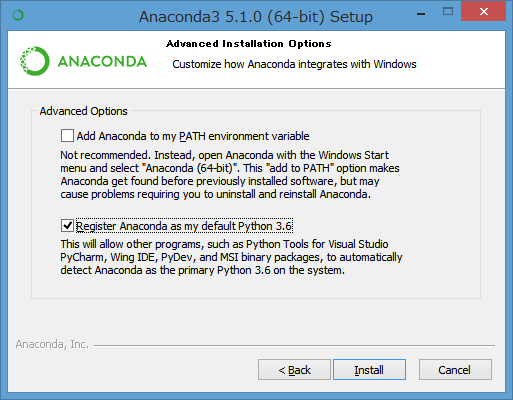
Task: Click the 'Not recommended' PATH warning text
Action: pyautogui.click(x=230, y=174)
